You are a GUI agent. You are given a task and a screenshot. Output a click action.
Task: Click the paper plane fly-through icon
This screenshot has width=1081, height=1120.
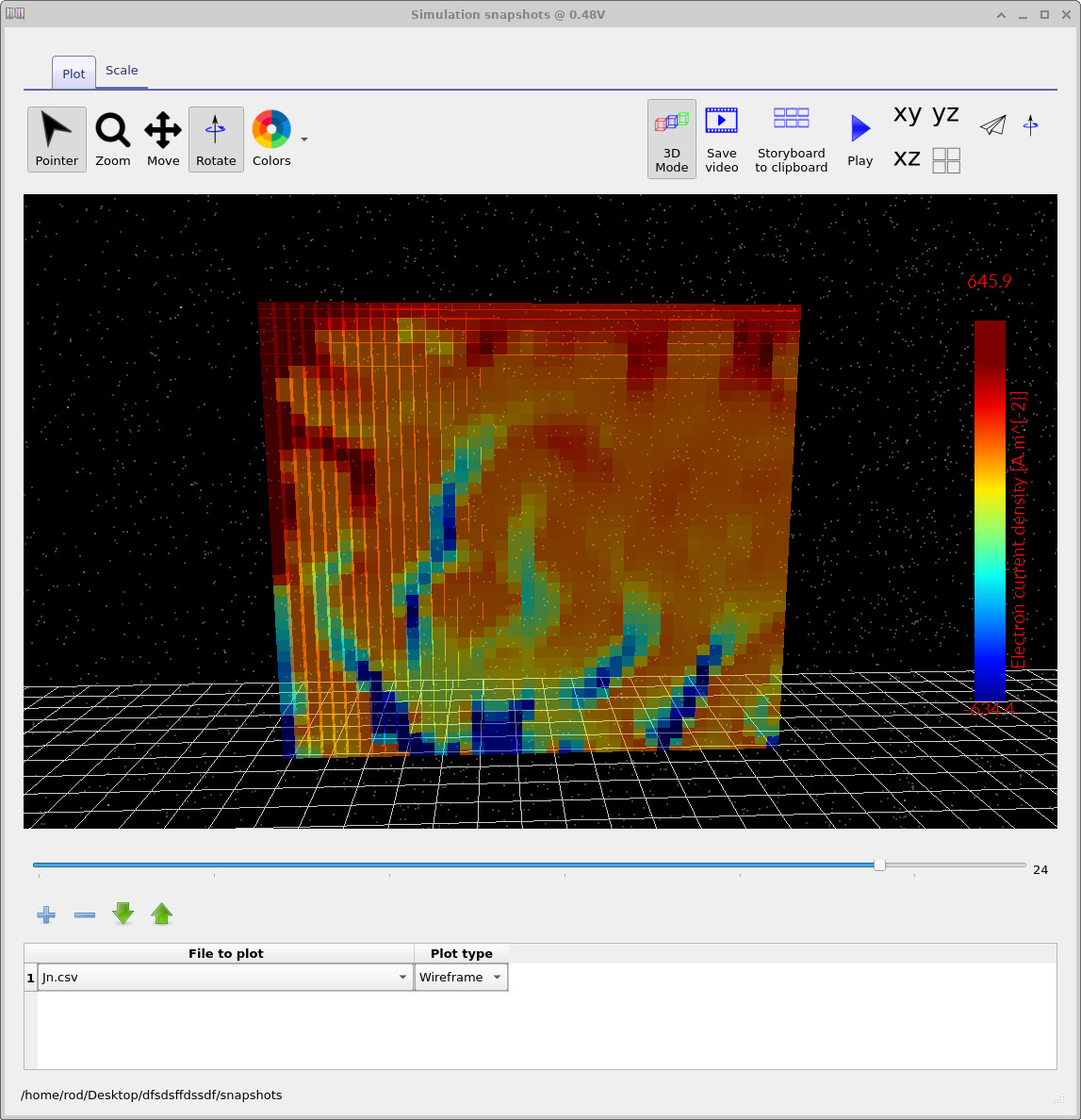[992, 124]
